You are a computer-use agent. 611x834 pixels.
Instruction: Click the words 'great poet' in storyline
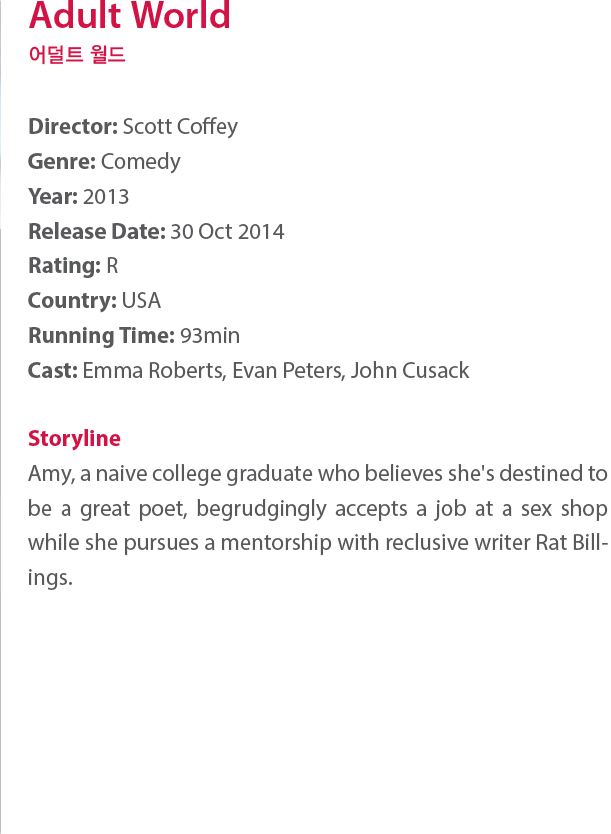click(133, 509)
